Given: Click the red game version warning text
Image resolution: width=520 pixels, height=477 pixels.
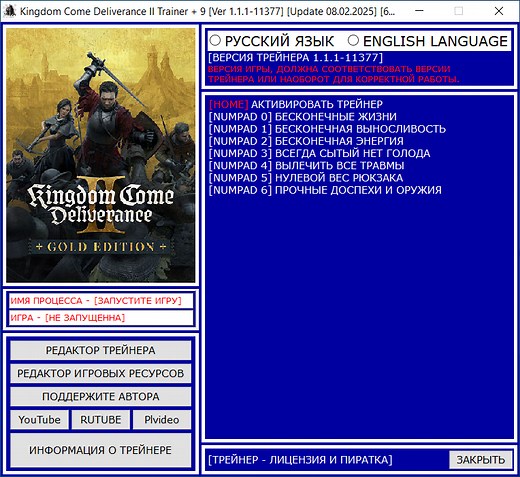Looking at the screenshot, I should tap(333, 74).
